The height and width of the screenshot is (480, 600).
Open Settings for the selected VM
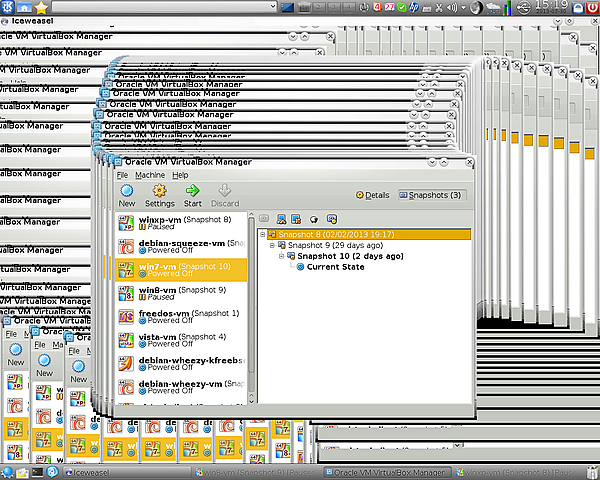coord(159,193)
